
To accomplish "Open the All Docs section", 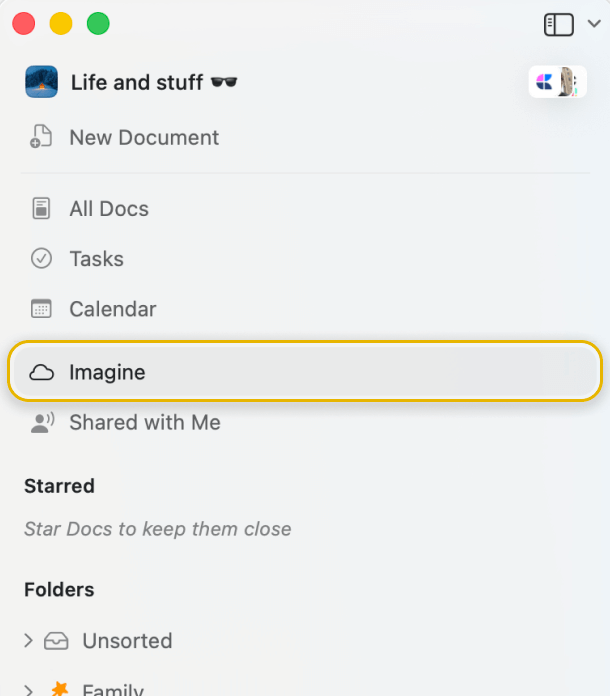I will (109, 209).
